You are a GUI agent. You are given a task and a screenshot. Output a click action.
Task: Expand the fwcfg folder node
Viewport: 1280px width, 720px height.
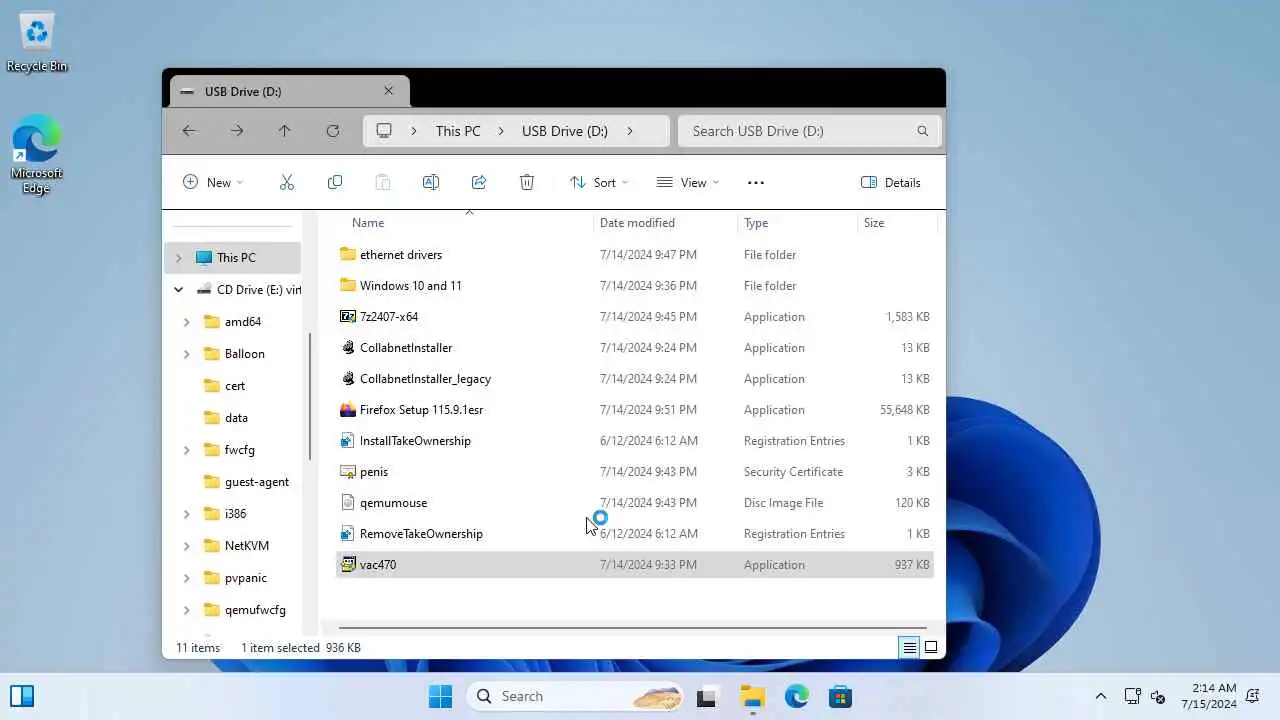[187, 450]
